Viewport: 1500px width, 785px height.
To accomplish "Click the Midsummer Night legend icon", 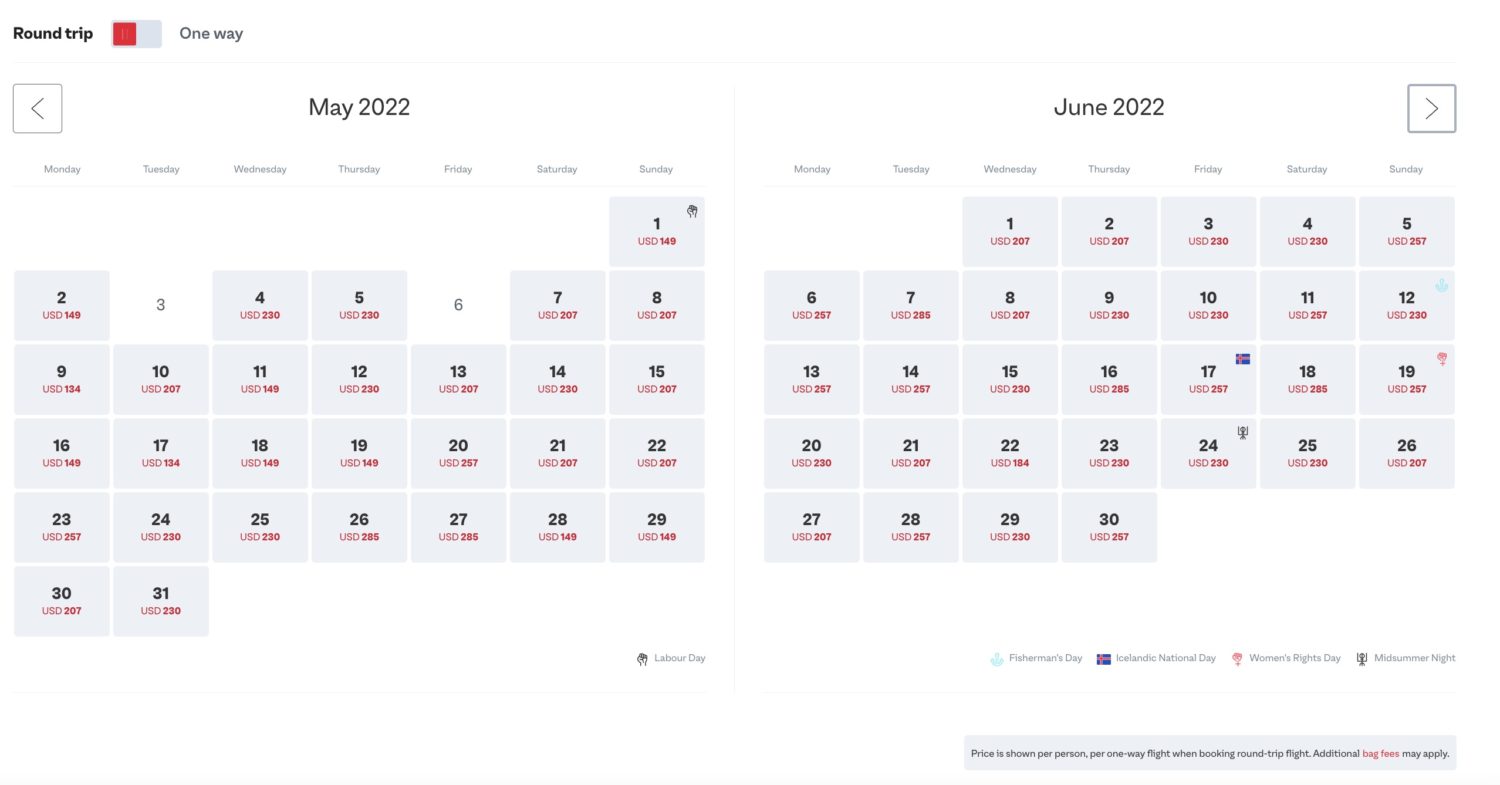I will coord(1362,658).
